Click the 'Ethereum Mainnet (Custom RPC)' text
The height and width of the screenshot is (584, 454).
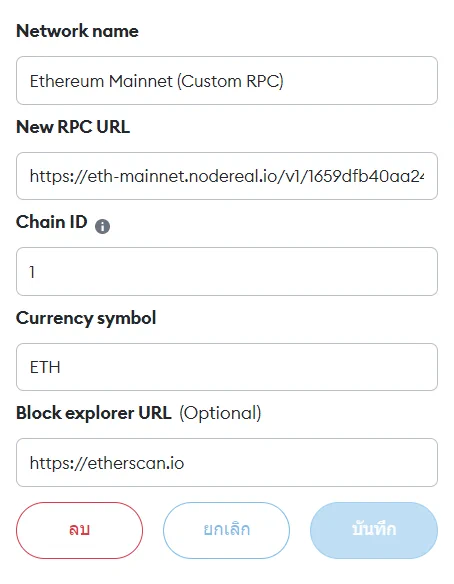[157, 81]
